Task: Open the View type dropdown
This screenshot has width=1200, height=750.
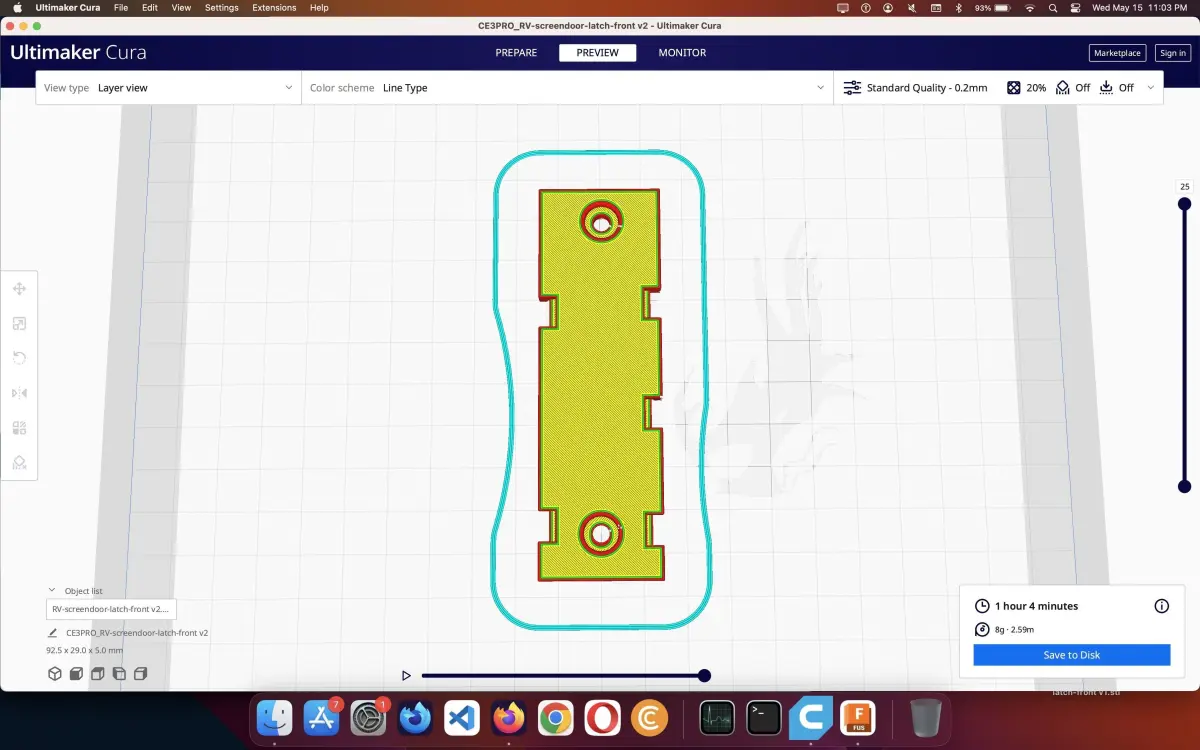Action: pos(168,88)
